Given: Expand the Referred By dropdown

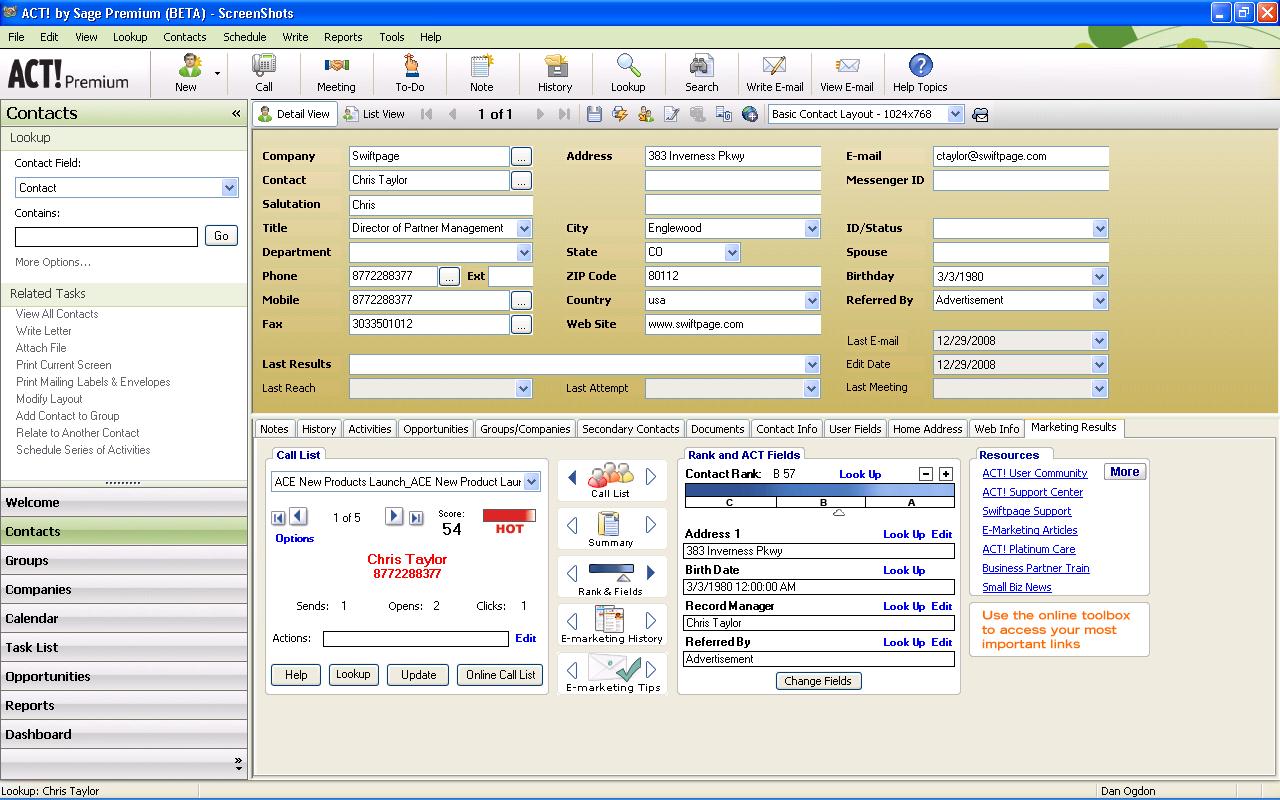Looking at the screenshot, I should click(x=1100, y=300).
